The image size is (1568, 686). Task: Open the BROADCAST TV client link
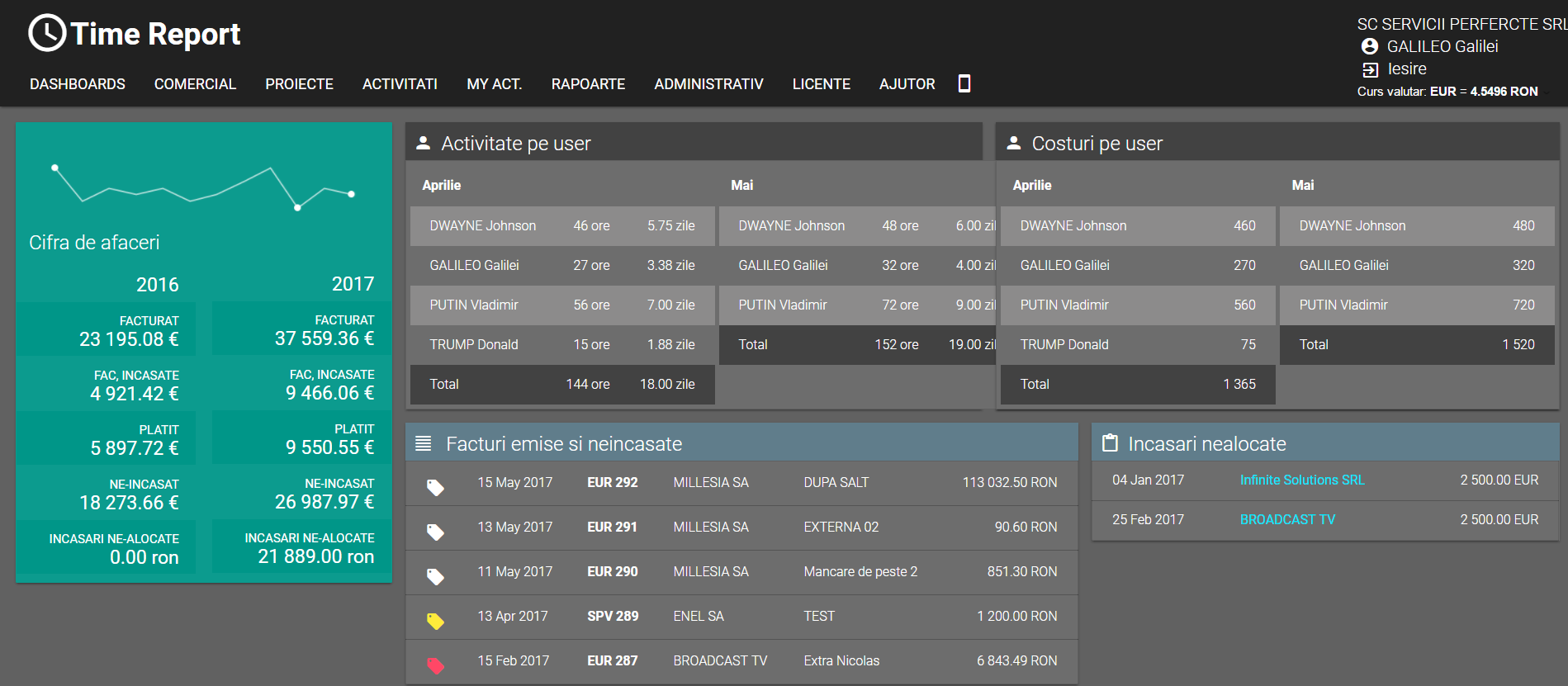coord(1287,520)
